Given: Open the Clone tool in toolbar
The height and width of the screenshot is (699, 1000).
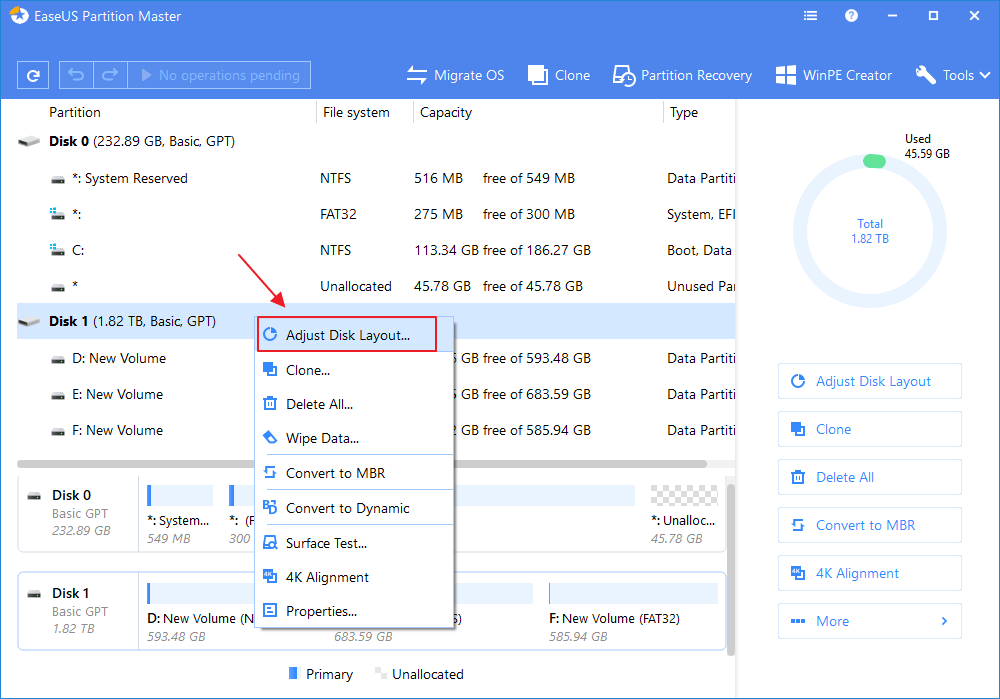Looking at the screenshot, I should 559,75.
